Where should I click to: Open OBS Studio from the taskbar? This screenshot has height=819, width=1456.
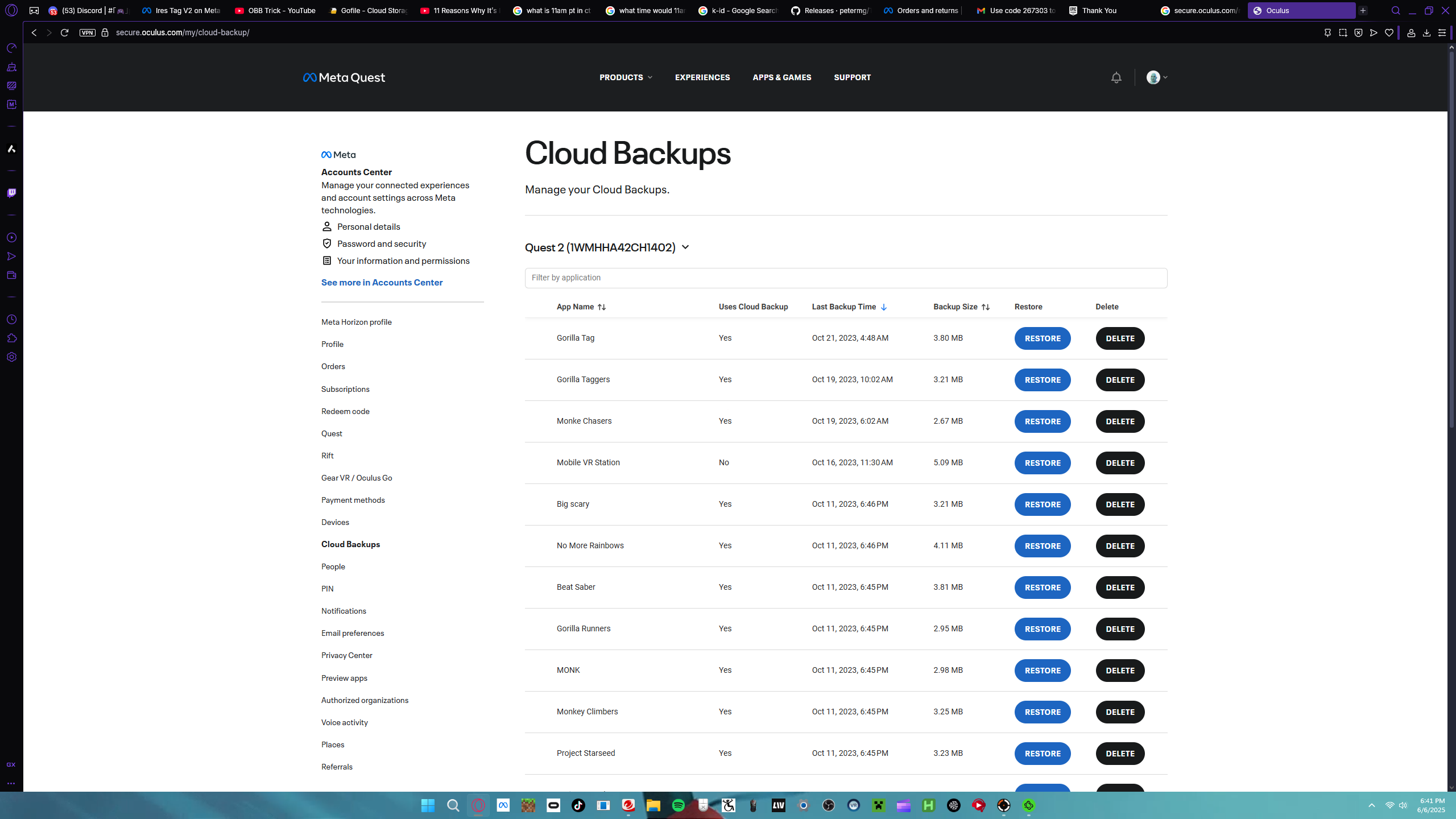(828, 805)
